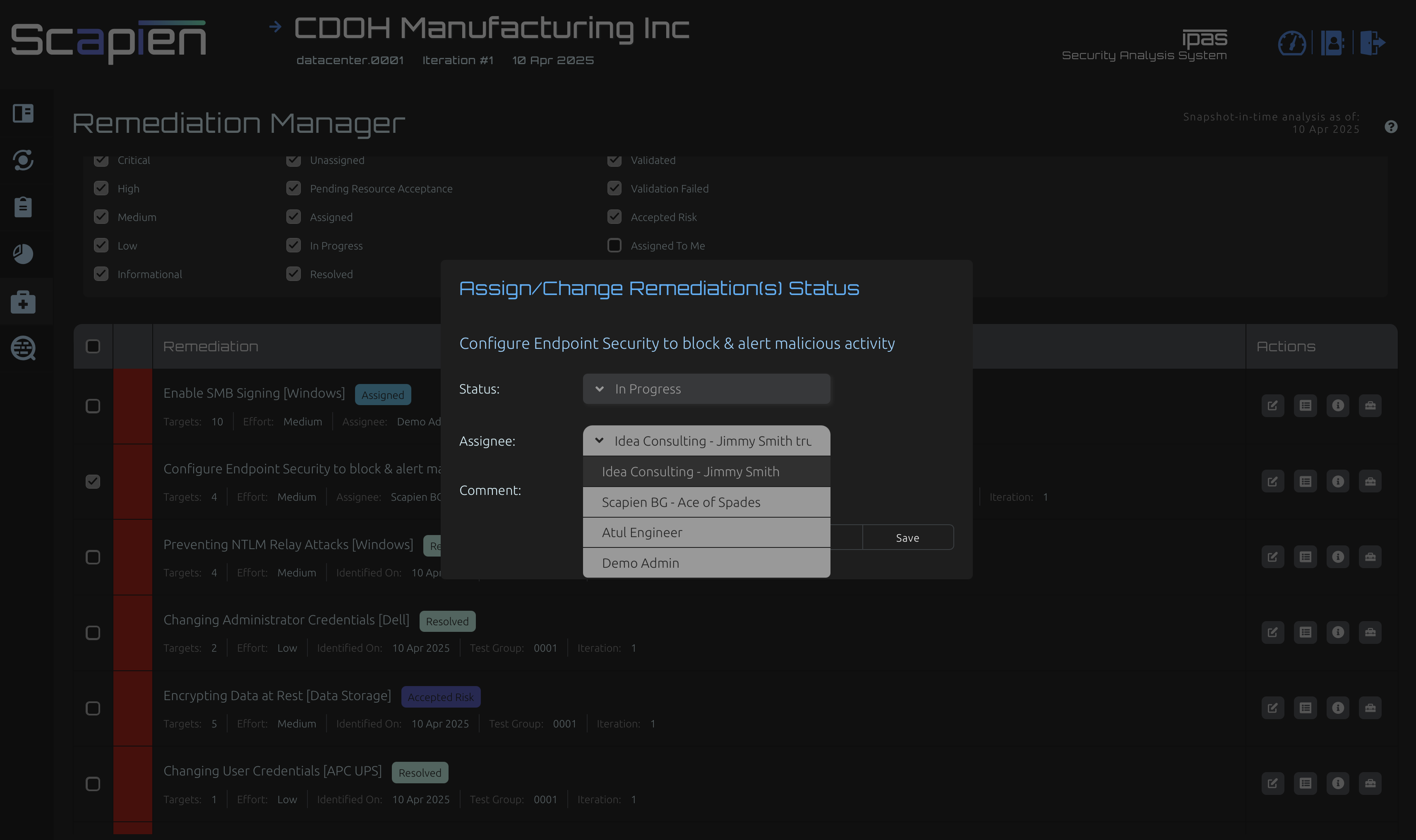Toggle the select-all checkbox in the table header
Viewport: 1416px width, 840px height.
click(93, 346)
